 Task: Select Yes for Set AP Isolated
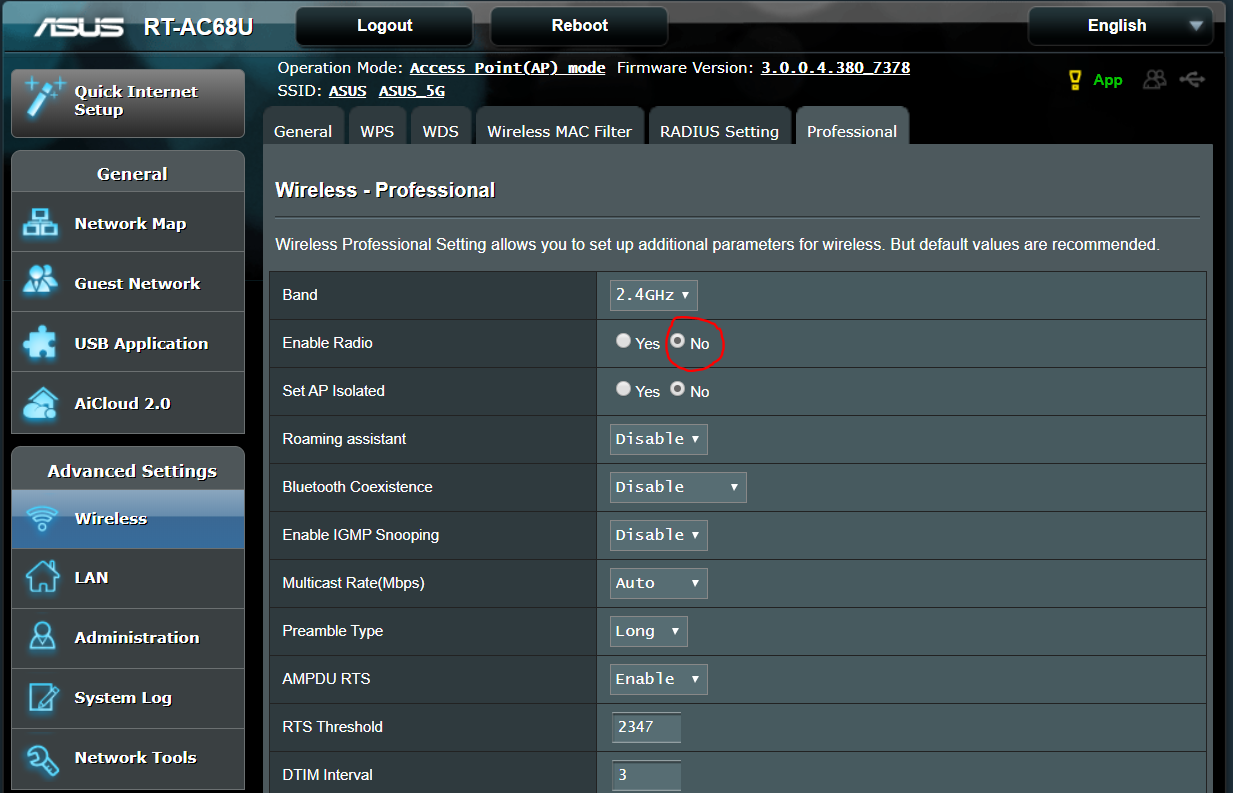point(624,390)
